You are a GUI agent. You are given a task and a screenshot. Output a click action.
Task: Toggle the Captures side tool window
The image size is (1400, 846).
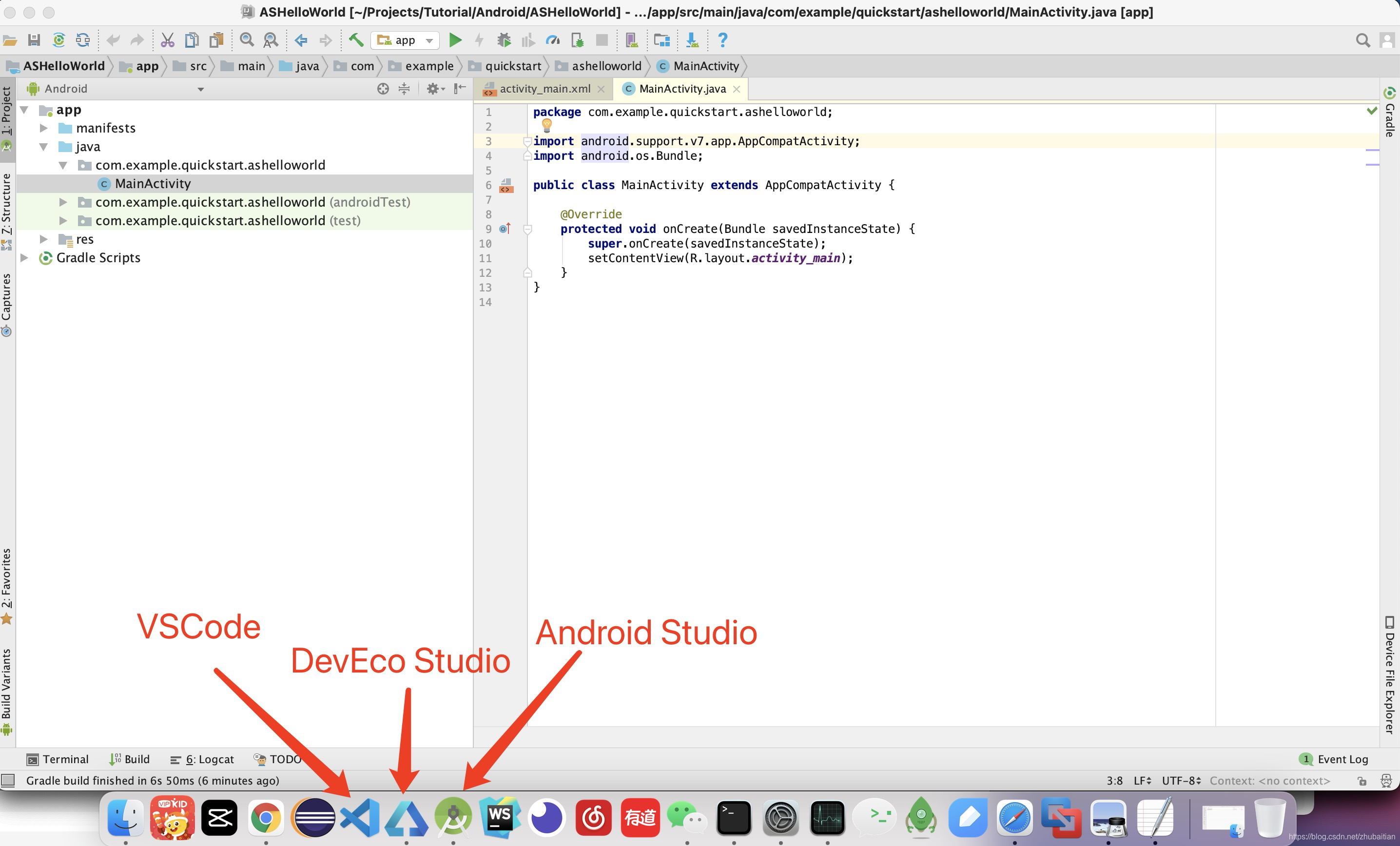click(x=7, y=305)
